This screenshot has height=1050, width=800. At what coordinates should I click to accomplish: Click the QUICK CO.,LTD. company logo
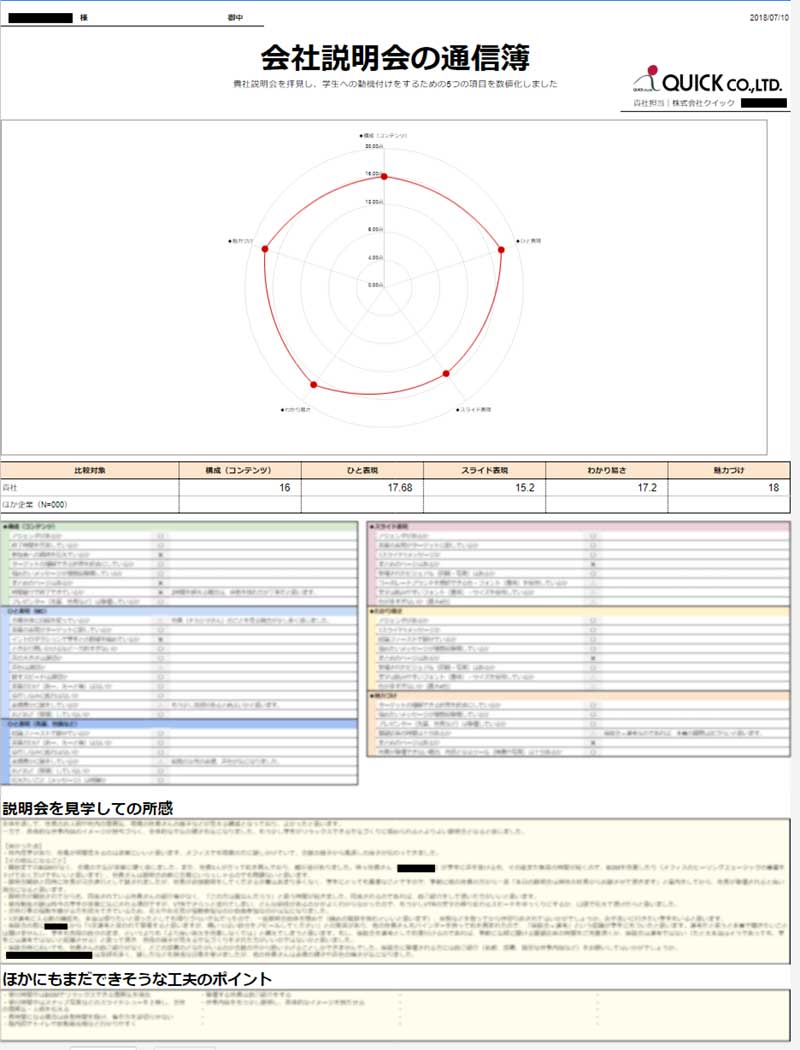click(707, 80)
